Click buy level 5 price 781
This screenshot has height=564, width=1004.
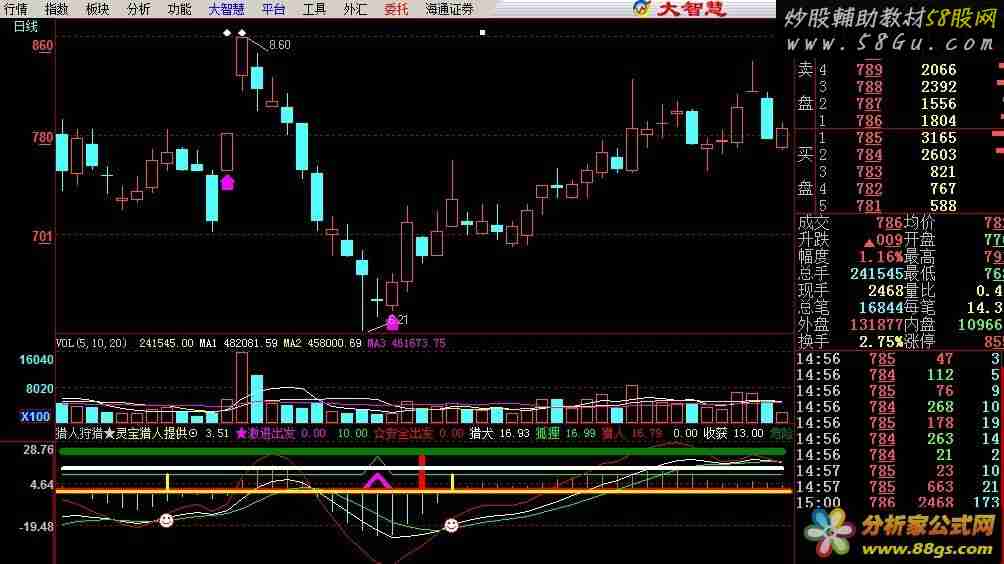point(869,205)
